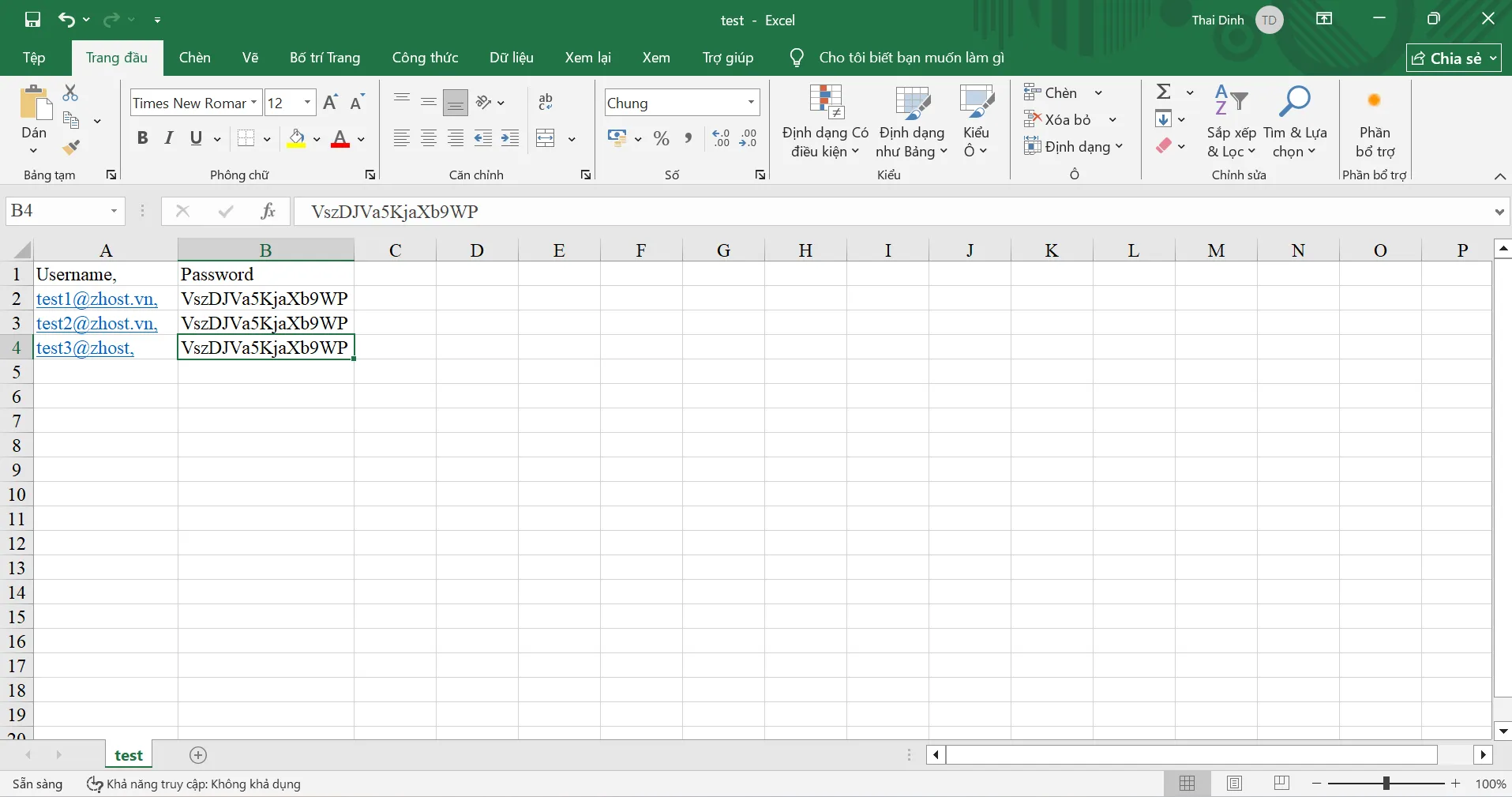Toggle Italic formatting
Image resolution: width=1512 pixels, height=797 pixels.
[x=169, y=139]
